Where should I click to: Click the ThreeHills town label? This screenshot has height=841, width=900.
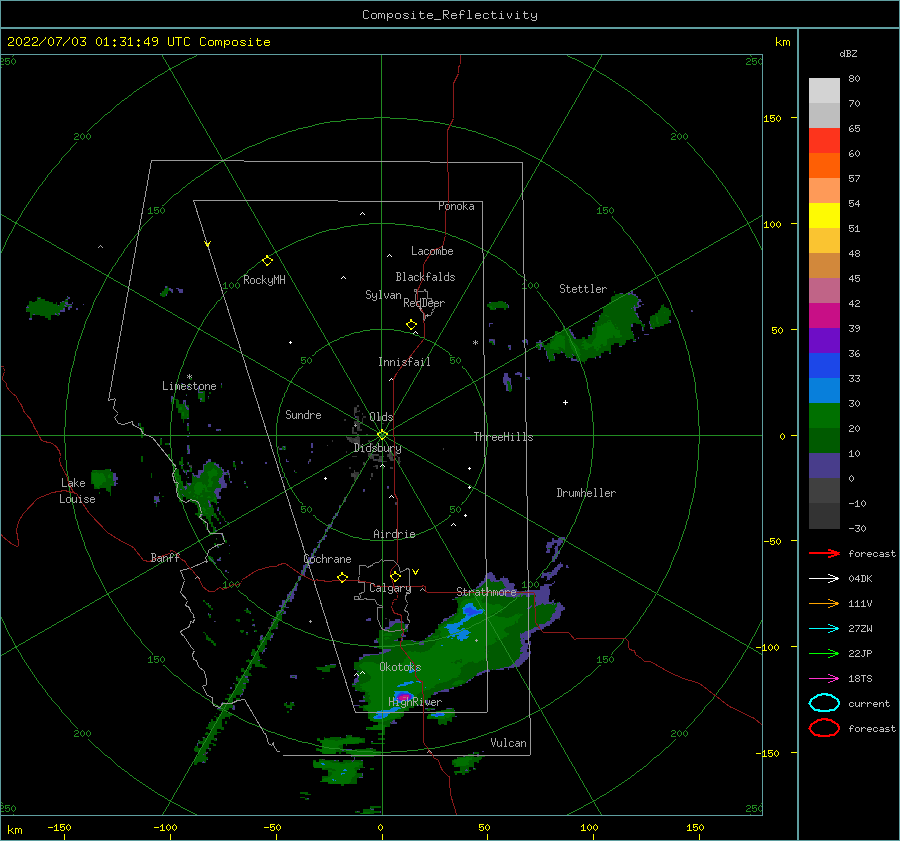coord(503,437)
